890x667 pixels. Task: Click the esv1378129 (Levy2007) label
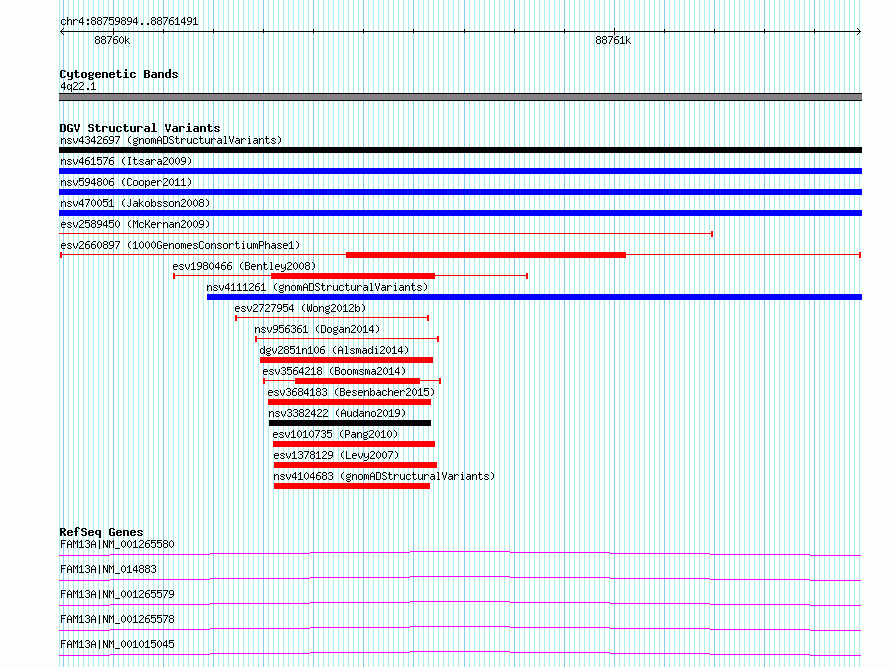pos(336,455)
